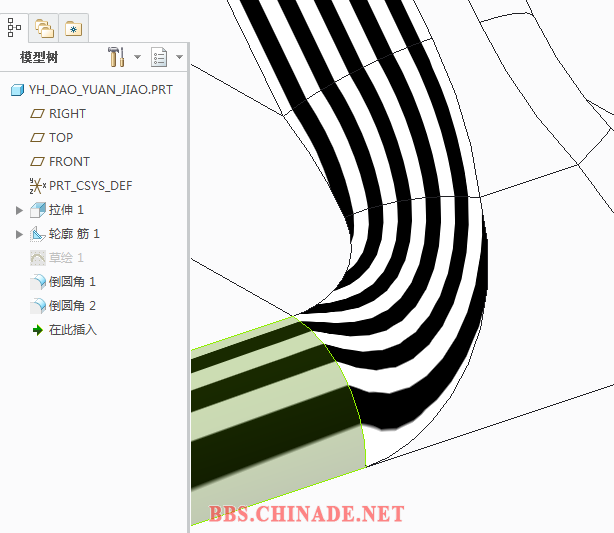614x533 pixels.
Task: Select YH_DAO_YUAN_JIAO.PRT root node
Action: 101,90
